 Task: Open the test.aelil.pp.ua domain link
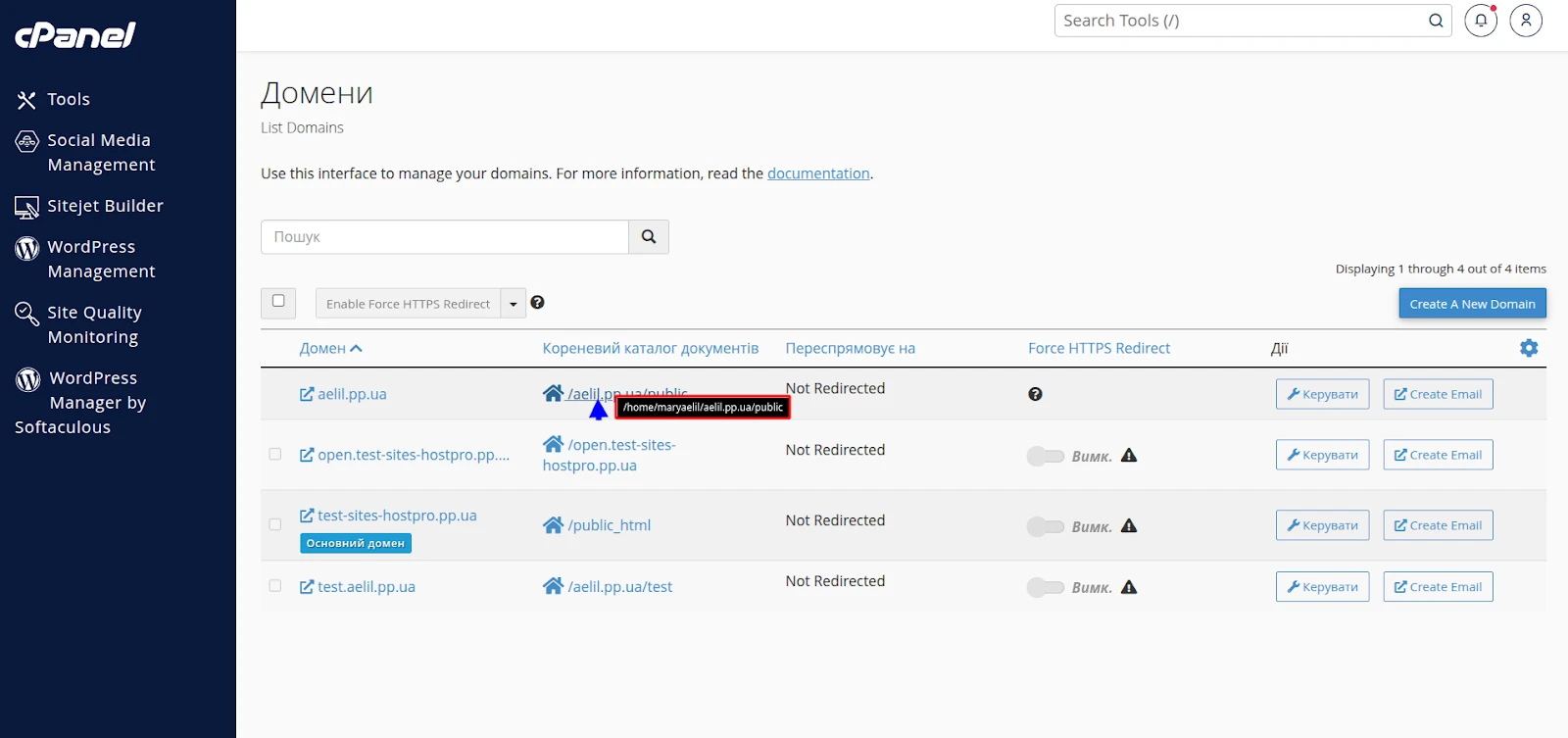[358, 587]
